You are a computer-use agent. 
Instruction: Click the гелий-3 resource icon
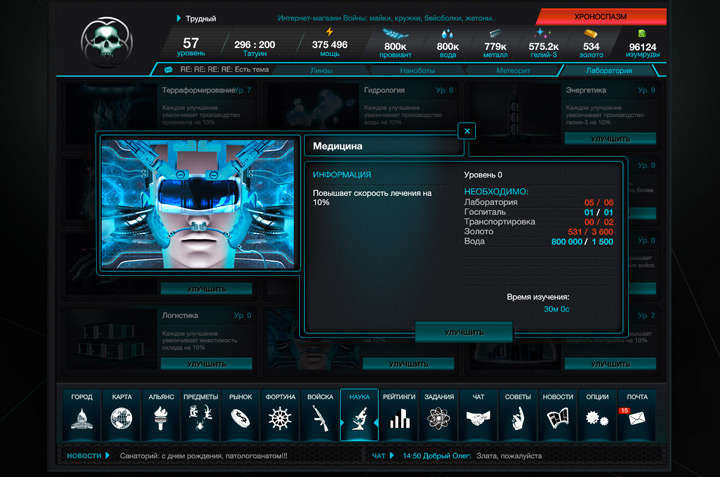543,33
